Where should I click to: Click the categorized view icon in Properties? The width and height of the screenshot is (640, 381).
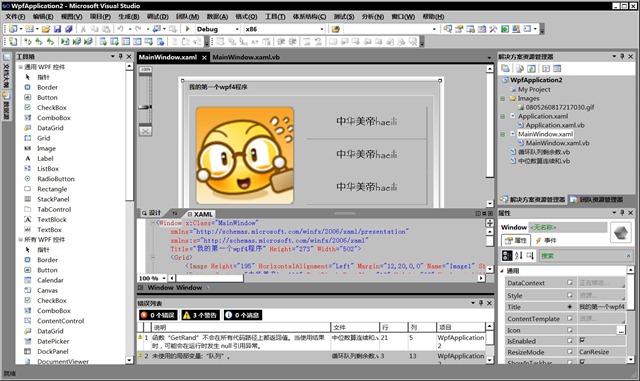point(507,256)
